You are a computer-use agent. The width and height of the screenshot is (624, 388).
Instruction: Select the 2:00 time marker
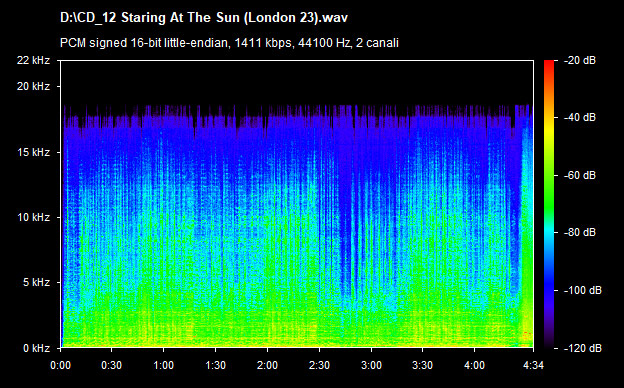click(x=267, y=365)
